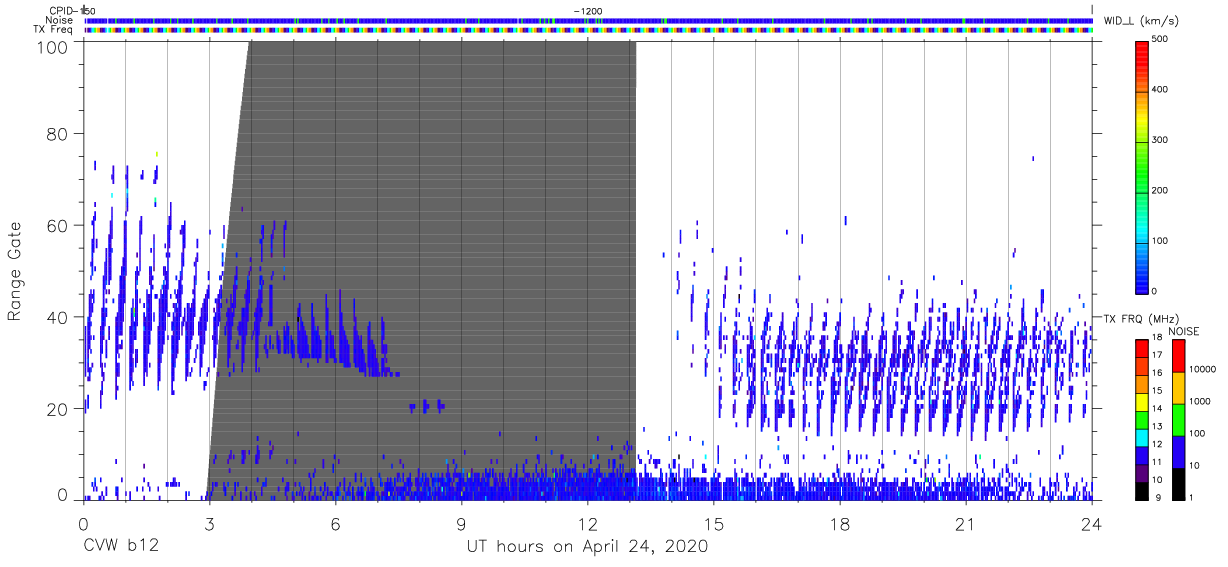Click the "1000" label on NOISE legend
The height and width of the screenshot is (567, 1228).
pos(1199,401)
